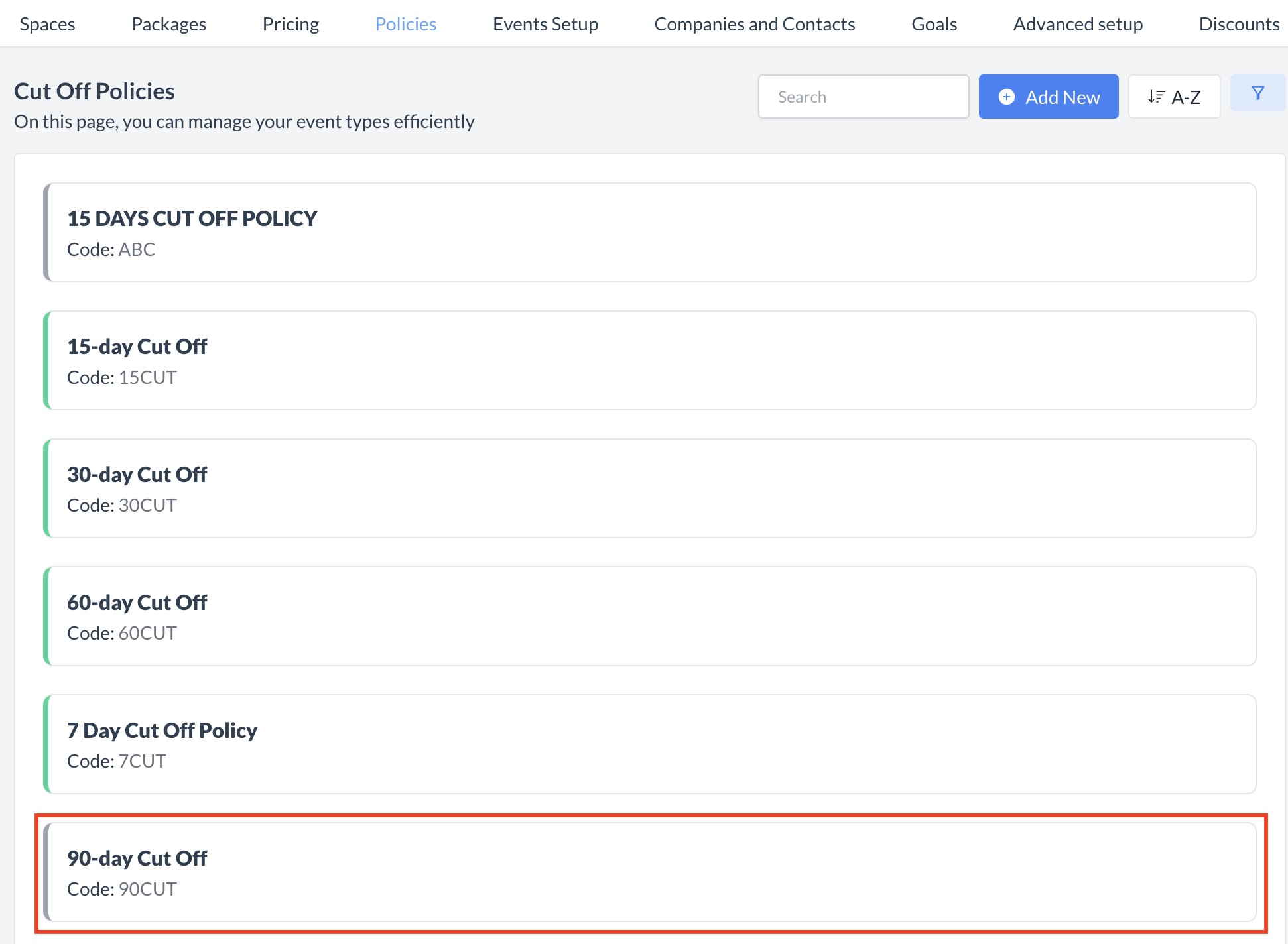The height and width of the screenshot is (944, 1288).
Task: Select the 15 DAYS CUT OFF POLICY card
Action: tap(649, 232)
